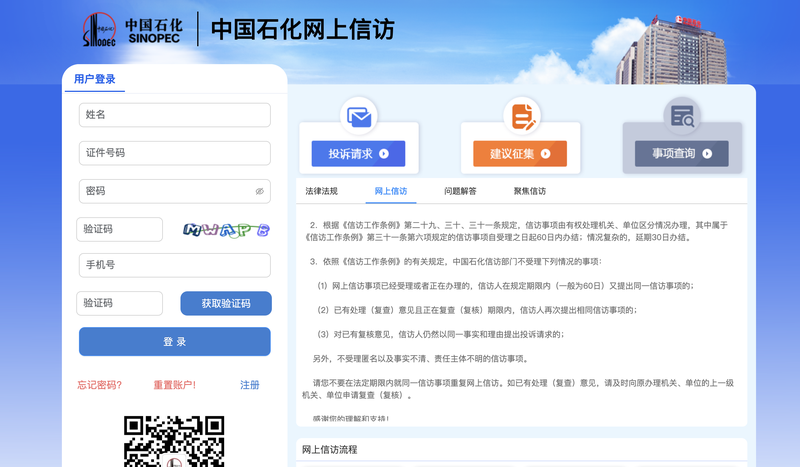Focus the 密码 input field

pyautogui.click(x=174, y=191)
